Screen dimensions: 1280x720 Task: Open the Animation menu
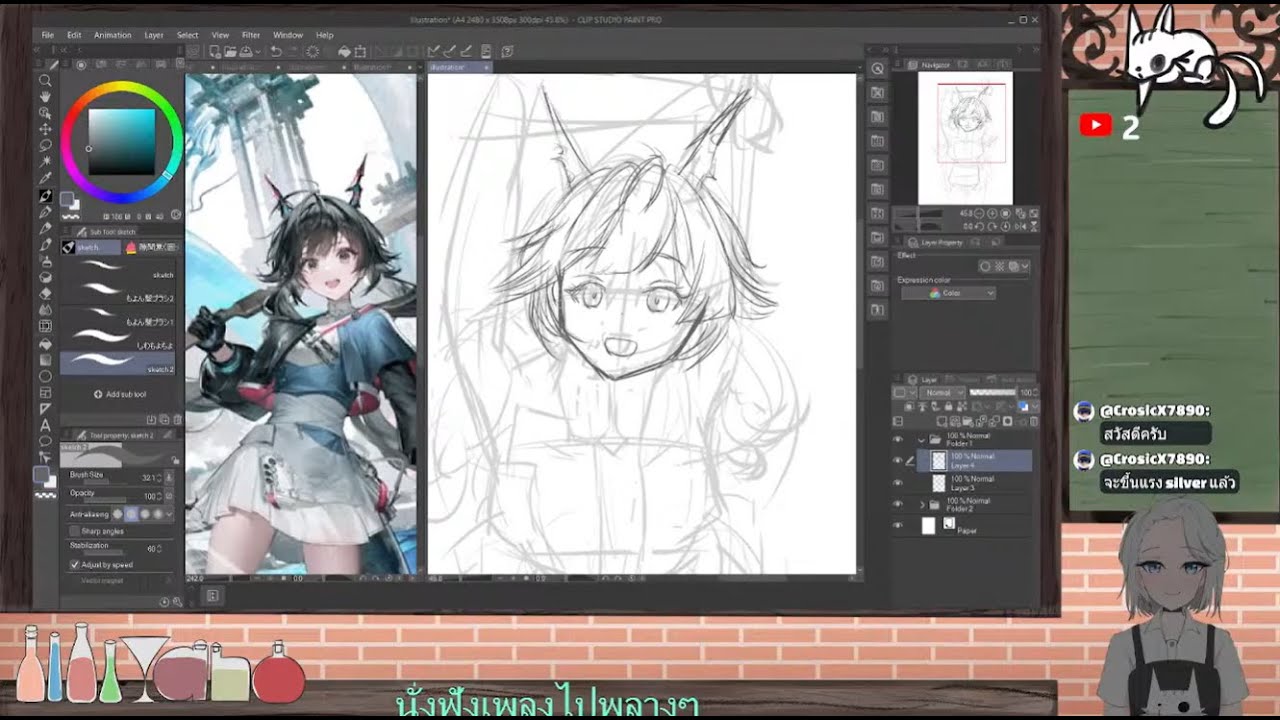pyautogui.click(x=112, y=35)
